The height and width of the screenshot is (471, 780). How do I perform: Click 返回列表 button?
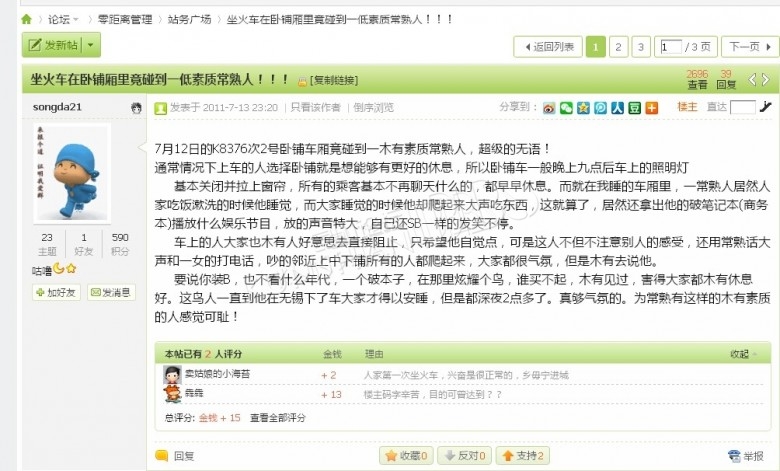pos(548,47)
